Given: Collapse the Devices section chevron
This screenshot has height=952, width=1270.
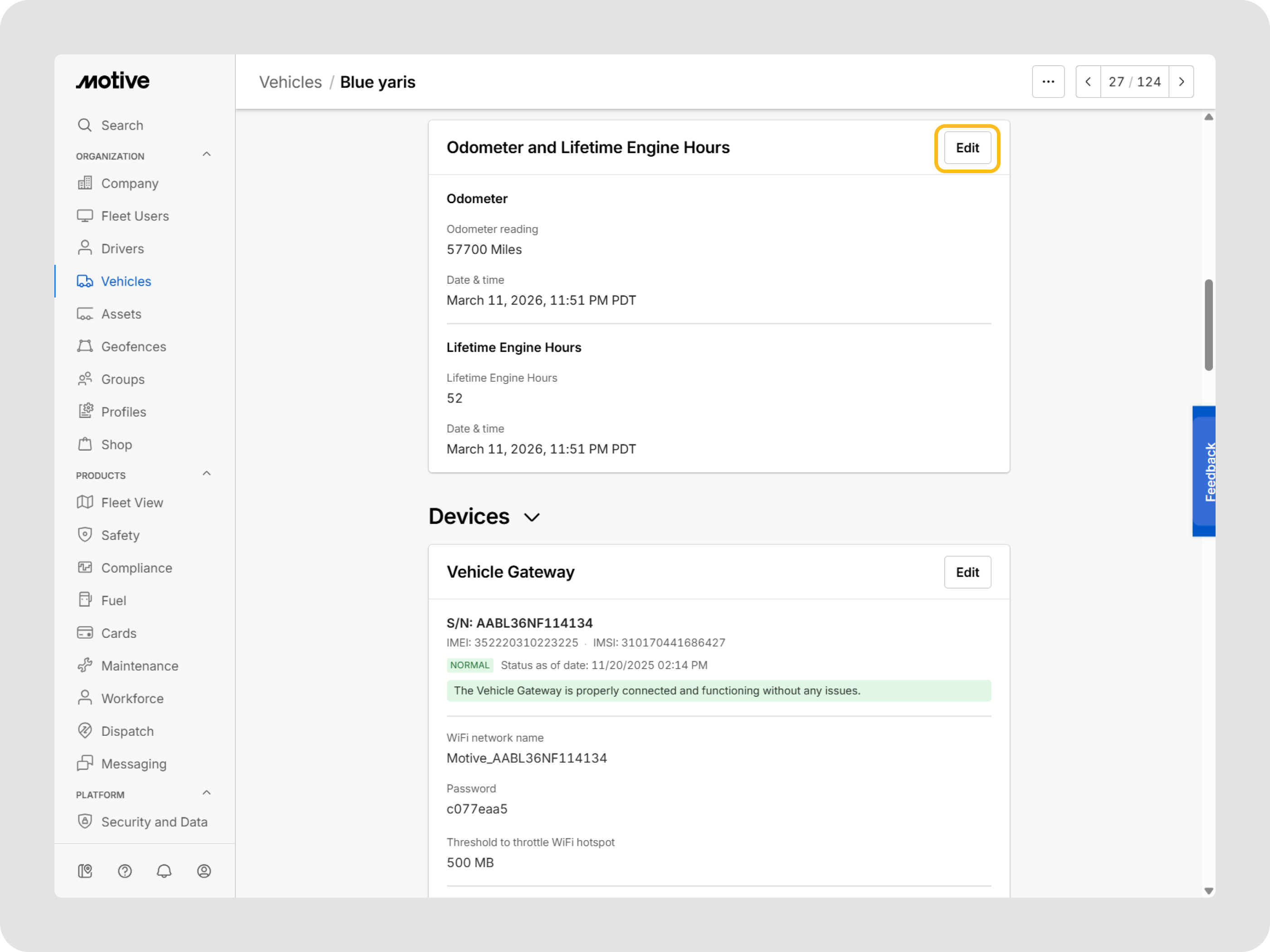Looking at the screenshot, I should tap(532, 518).
